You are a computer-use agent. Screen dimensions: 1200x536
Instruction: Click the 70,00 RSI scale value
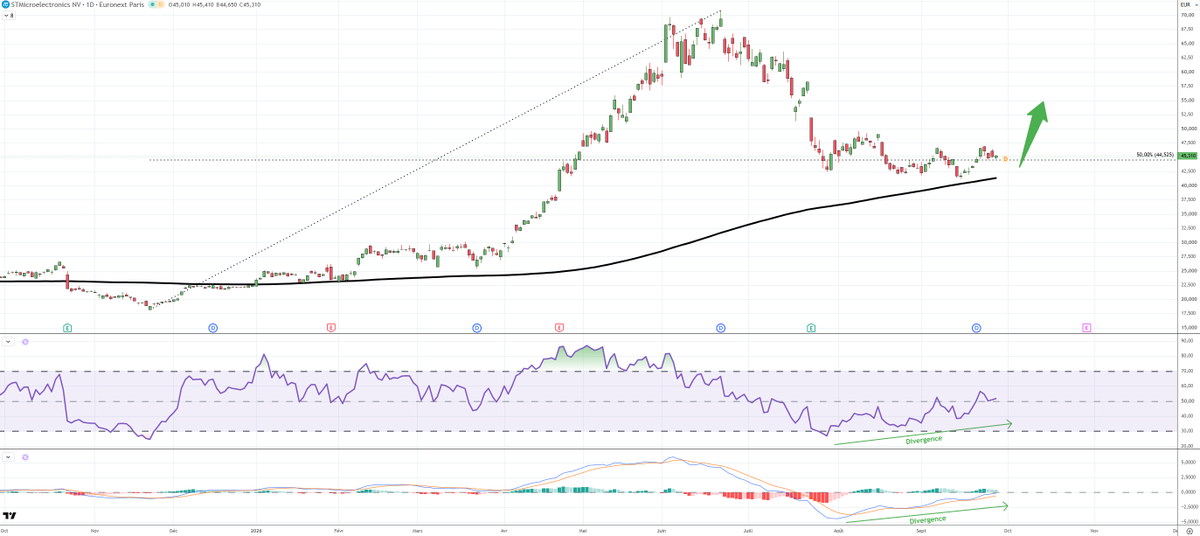point(1187,371)
